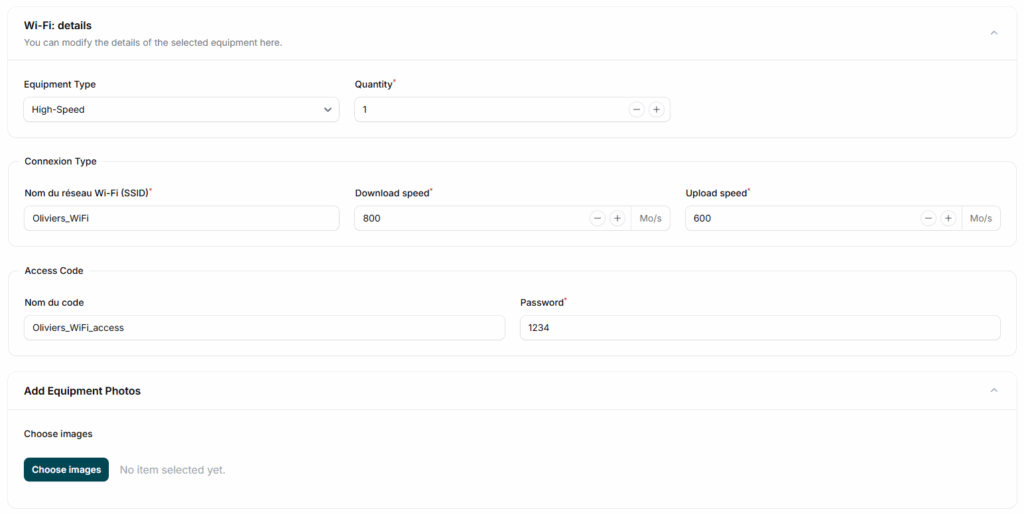
Task: Click the Mo/s unit beside Upload speed
Action: (x=981, y=218)
